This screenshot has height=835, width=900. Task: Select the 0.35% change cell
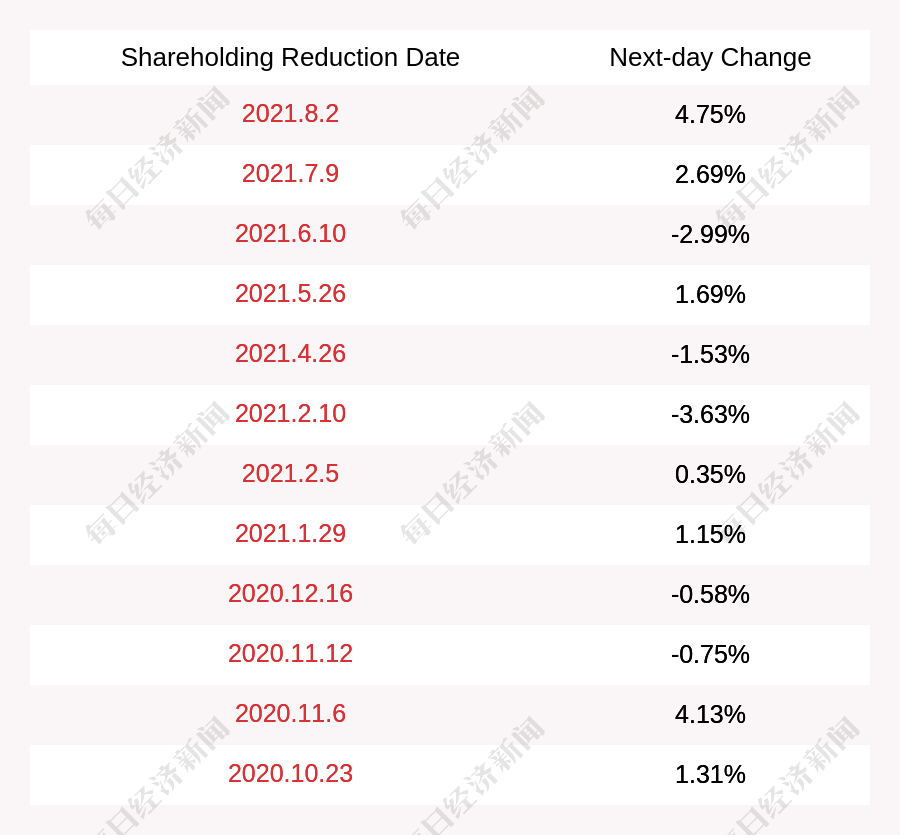[x=710, y=475]
